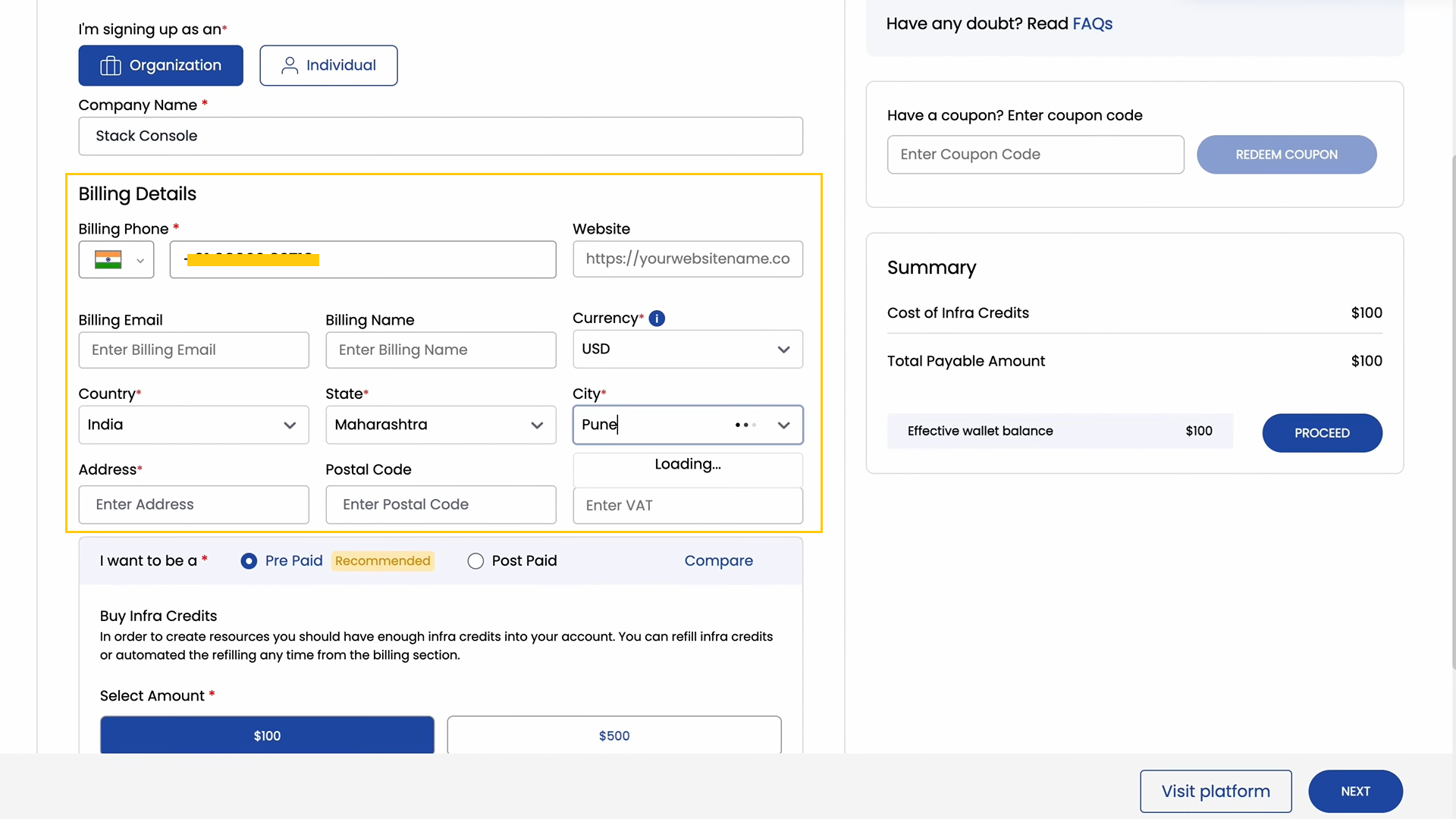Click the building icon on Organization button
This screenshot has height=819, width=1456.
pos(111,65)
